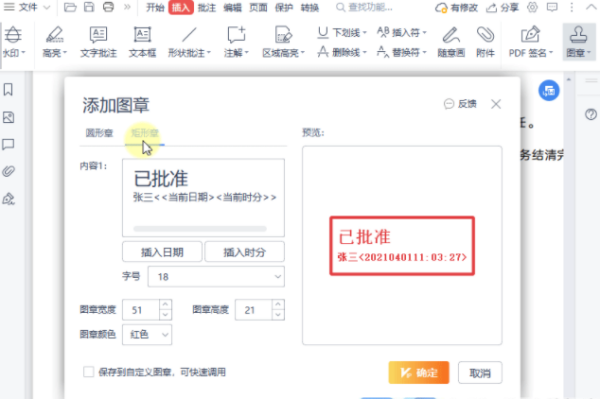Image resolution: width=600 pixels, height=399 pixels.
Task: Click the save disk icon
Action: [89, 7]
